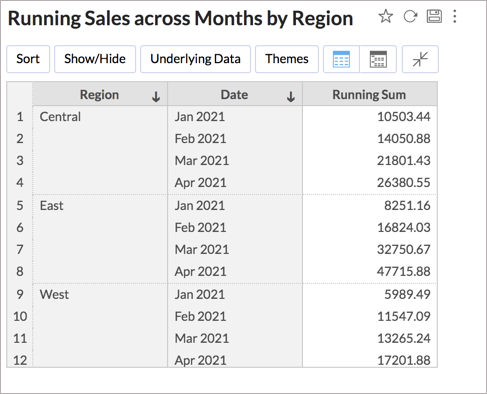
Task: Toggle sort arrow on Date column
Action: [291, 97]
